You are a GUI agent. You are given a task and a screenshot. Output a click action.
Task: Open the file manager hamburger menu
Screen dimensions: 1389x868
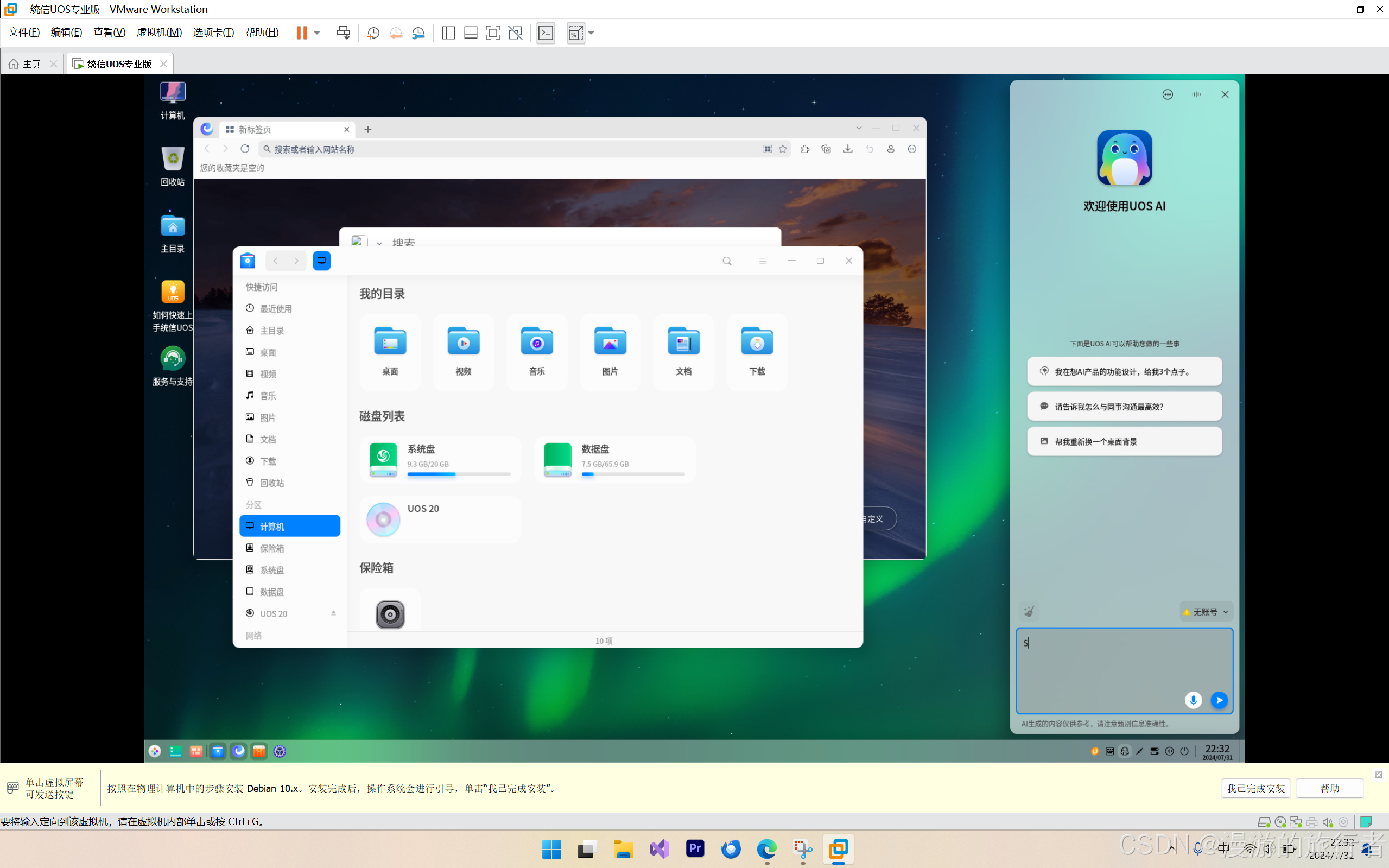[x=763, y=261]
